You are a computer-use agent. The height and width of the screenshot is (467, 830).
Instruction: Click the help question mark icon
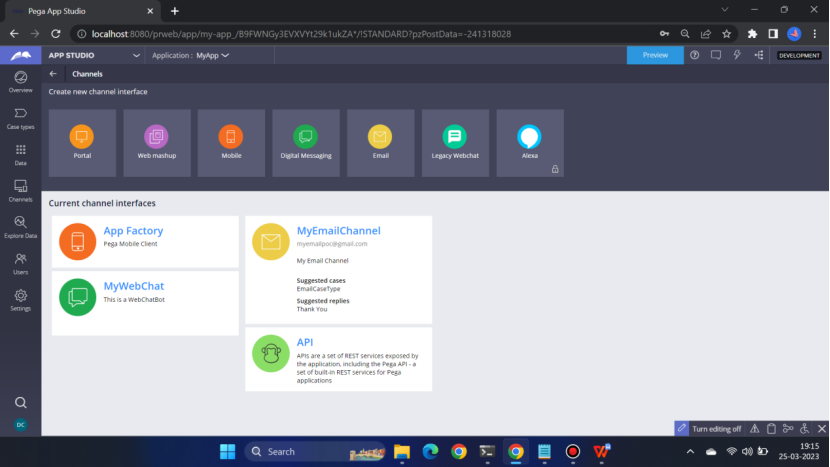click(694, 55)
